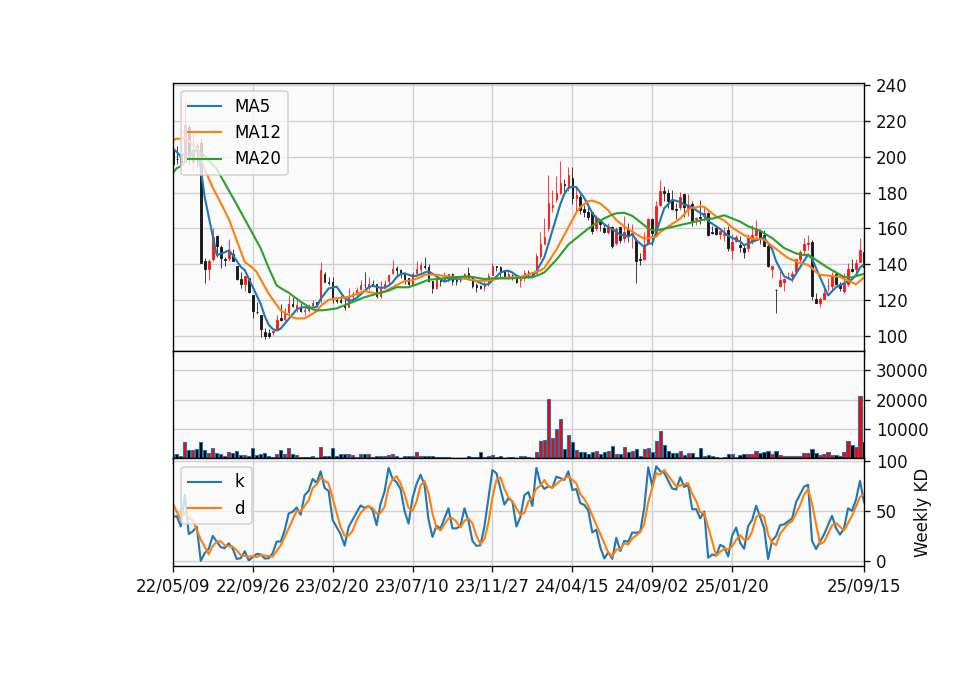This screenshot has width=960, height=690.
Task: Click the green MA20 legend line
Action: pyautogui.click(x=204, y=158)
